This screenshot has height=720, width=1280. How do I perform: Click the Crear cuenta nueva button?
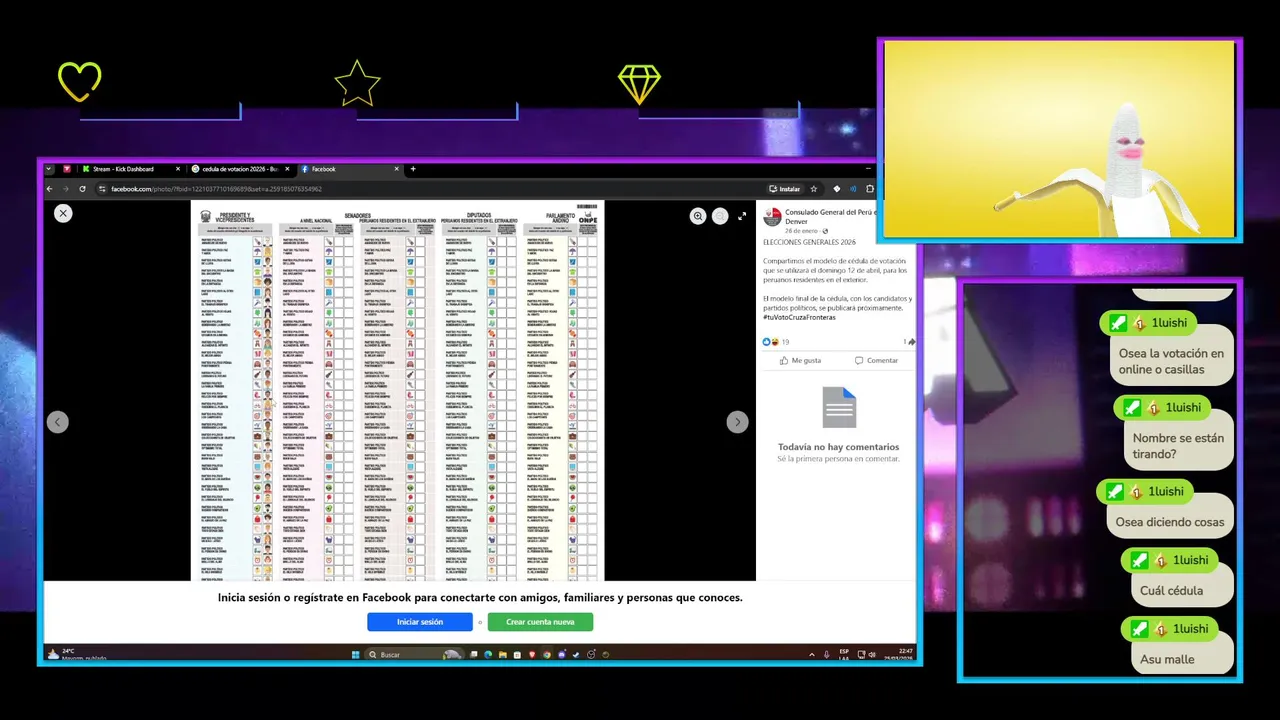coord(540,622)
